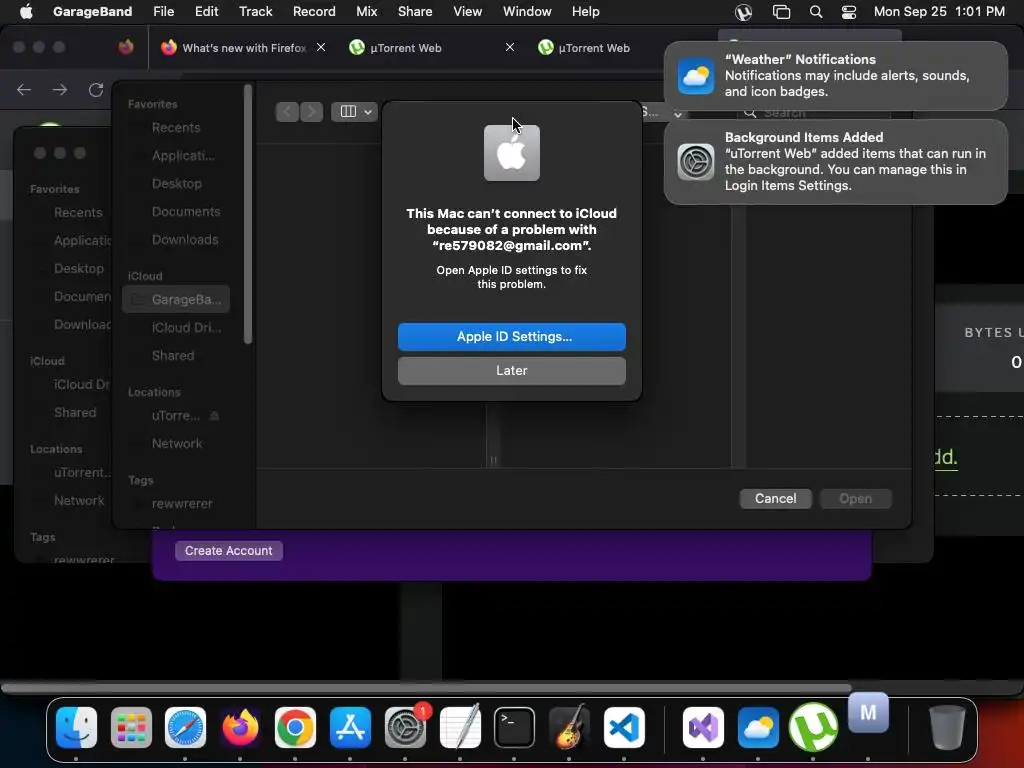The width and height of the screenshot is (1024, 768).
Task: Go forward in Firefox browser toolbar
Action: coord(60,89)
